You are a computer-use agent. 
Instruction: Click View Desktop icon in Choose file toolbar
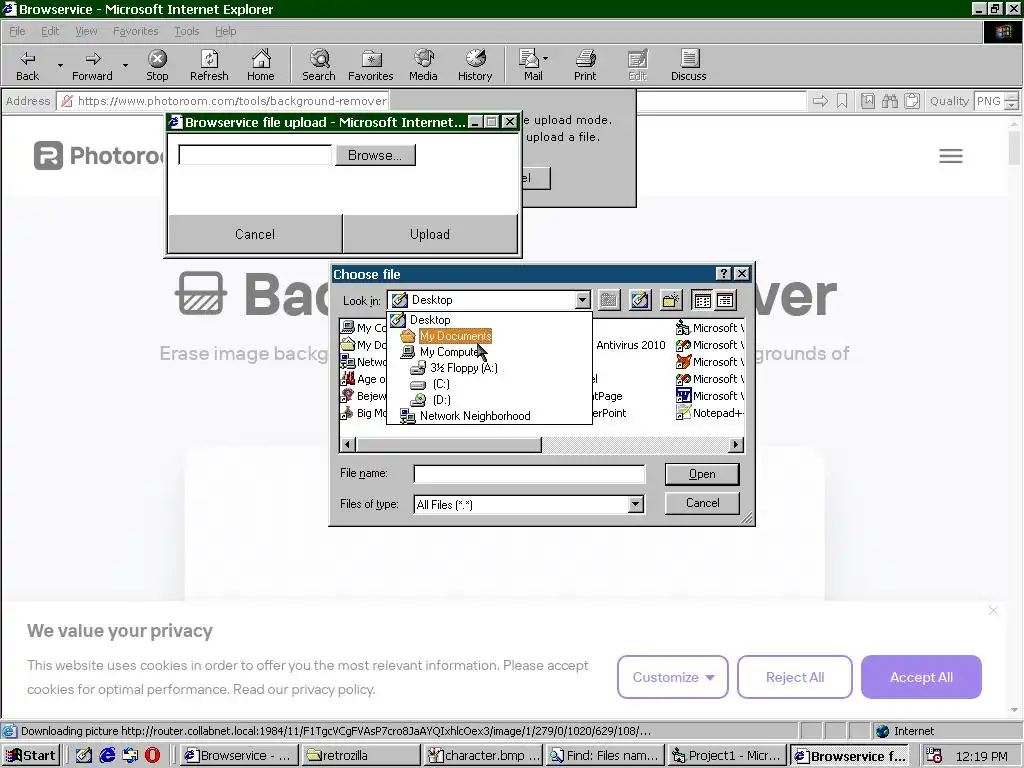640,300
